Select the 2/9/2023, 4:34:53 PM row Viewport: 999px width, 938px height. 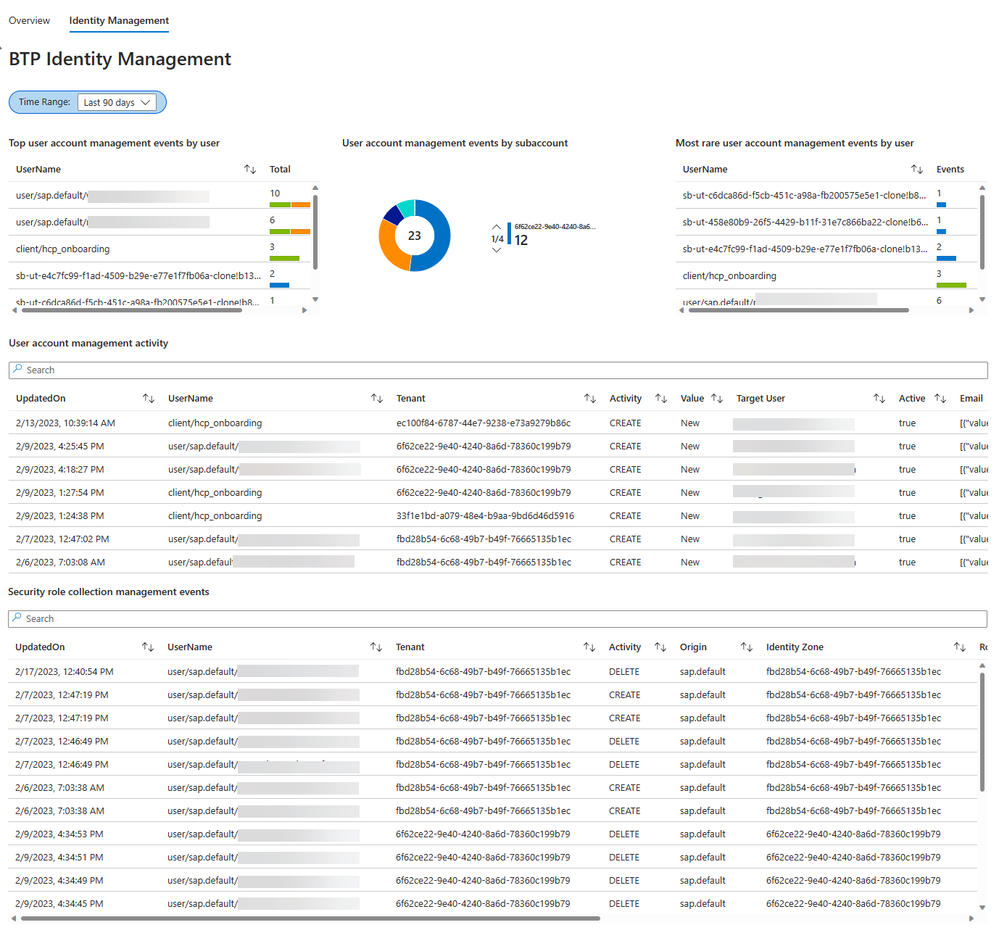tap(492, 834)
